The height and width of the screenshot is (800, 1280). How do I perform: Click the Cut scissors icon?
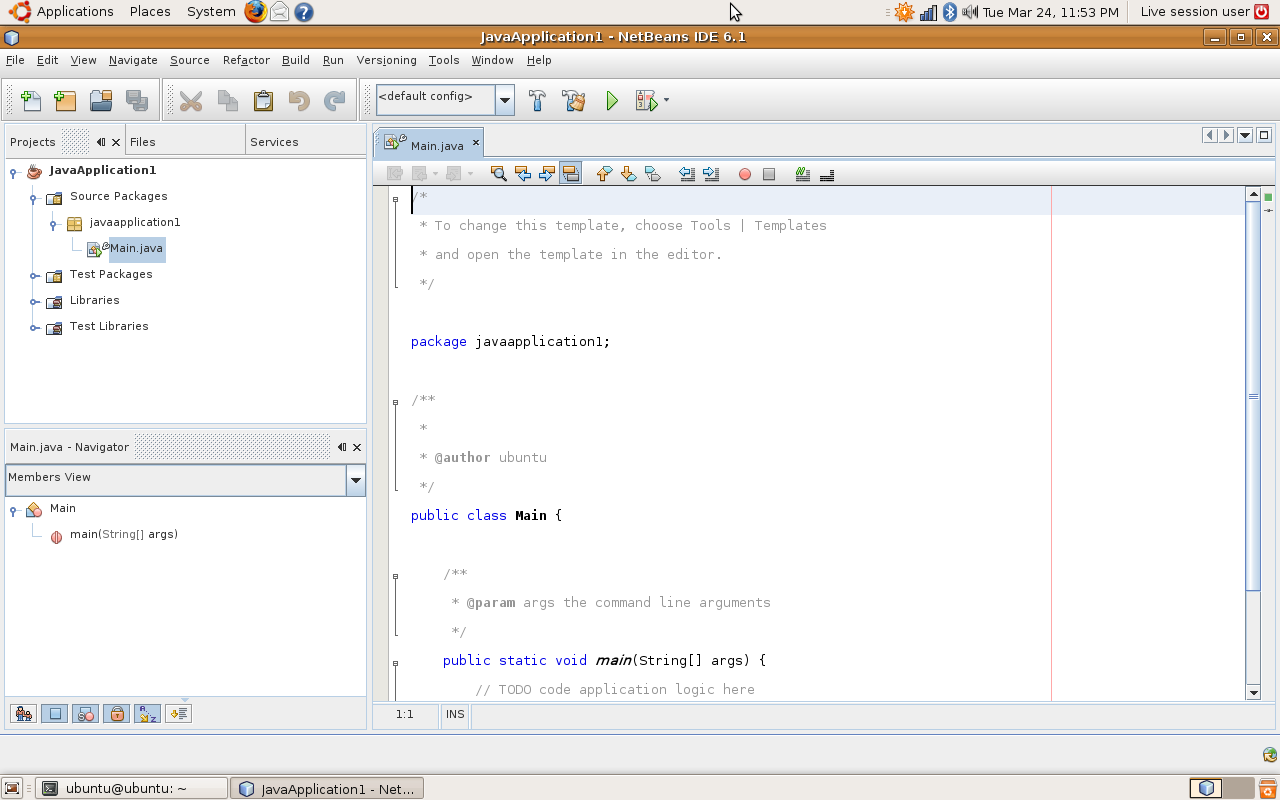point(191,100)
